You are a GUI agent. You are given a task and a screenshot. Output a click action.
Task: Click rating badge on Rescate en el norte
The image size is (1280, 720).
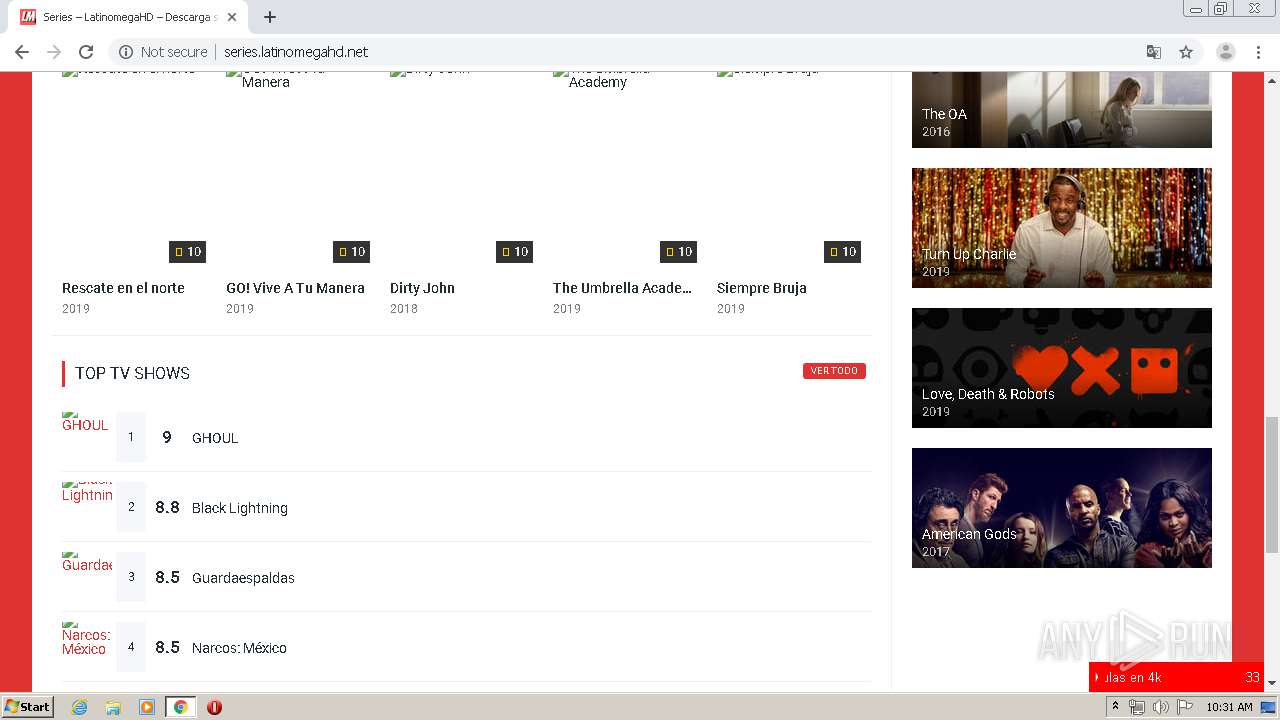tap(187, 252)
